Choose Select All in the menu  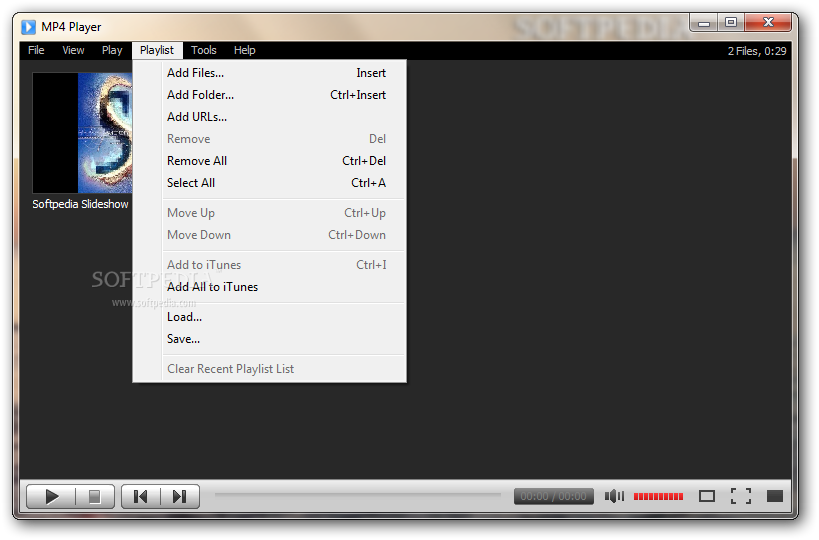pyautogui.click(x=270, y=183)
